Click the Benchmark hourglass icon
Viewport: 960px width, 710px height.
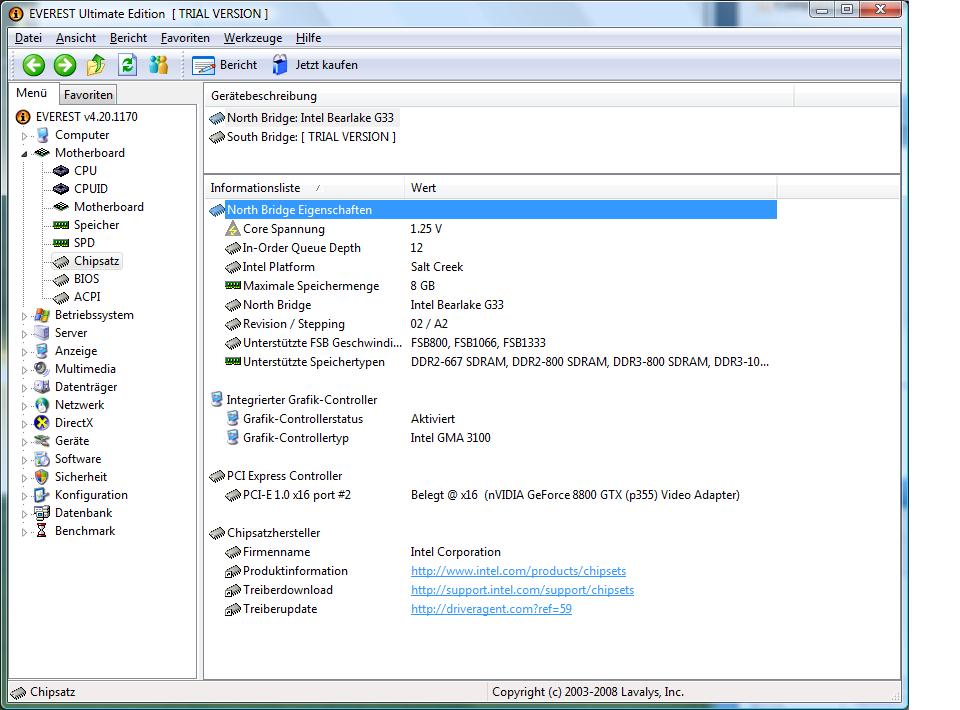tap(42, 531)
